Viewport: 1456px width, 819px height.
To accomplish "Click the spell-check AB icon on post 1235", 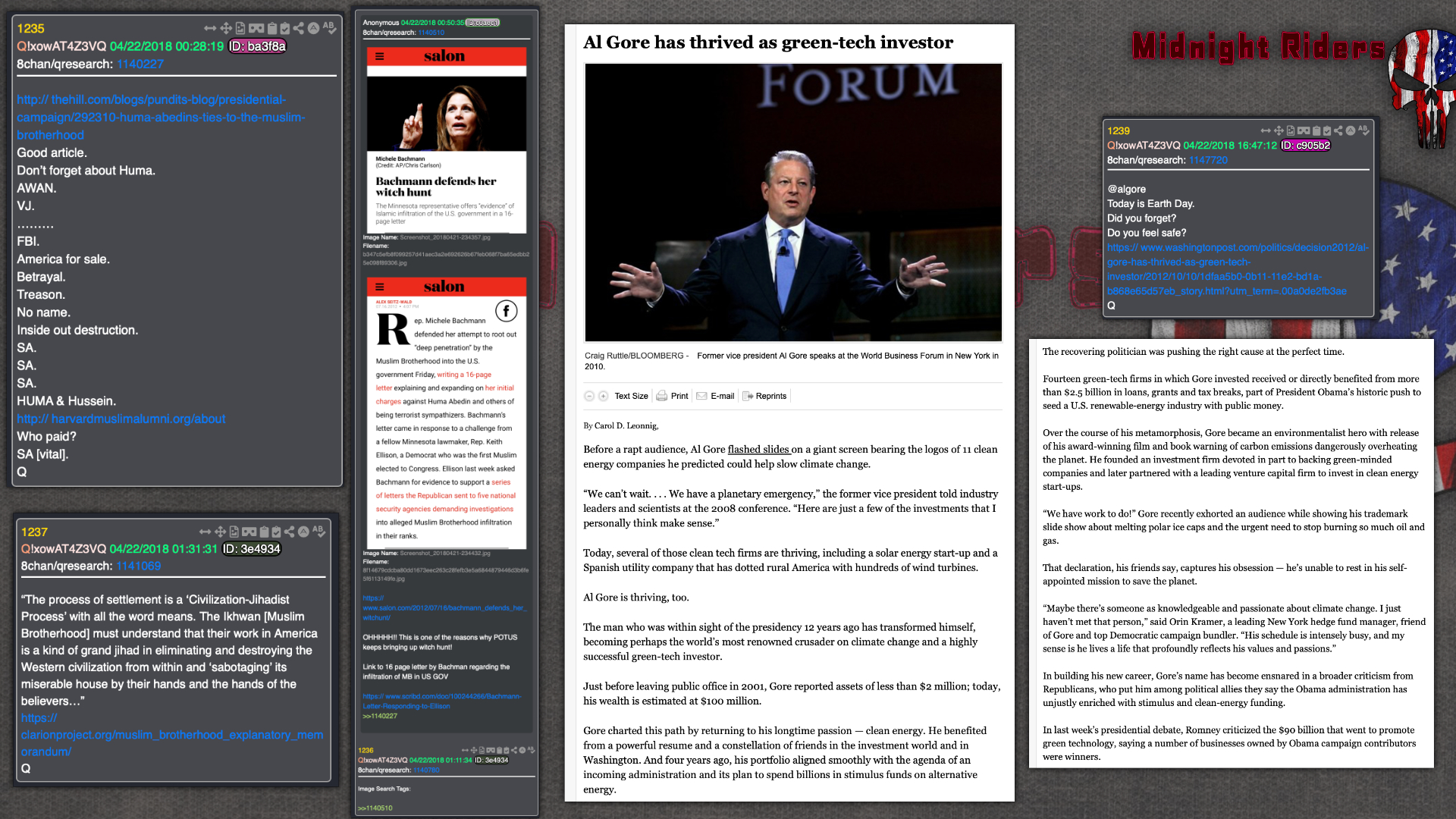I will click(x=329, y=27).
